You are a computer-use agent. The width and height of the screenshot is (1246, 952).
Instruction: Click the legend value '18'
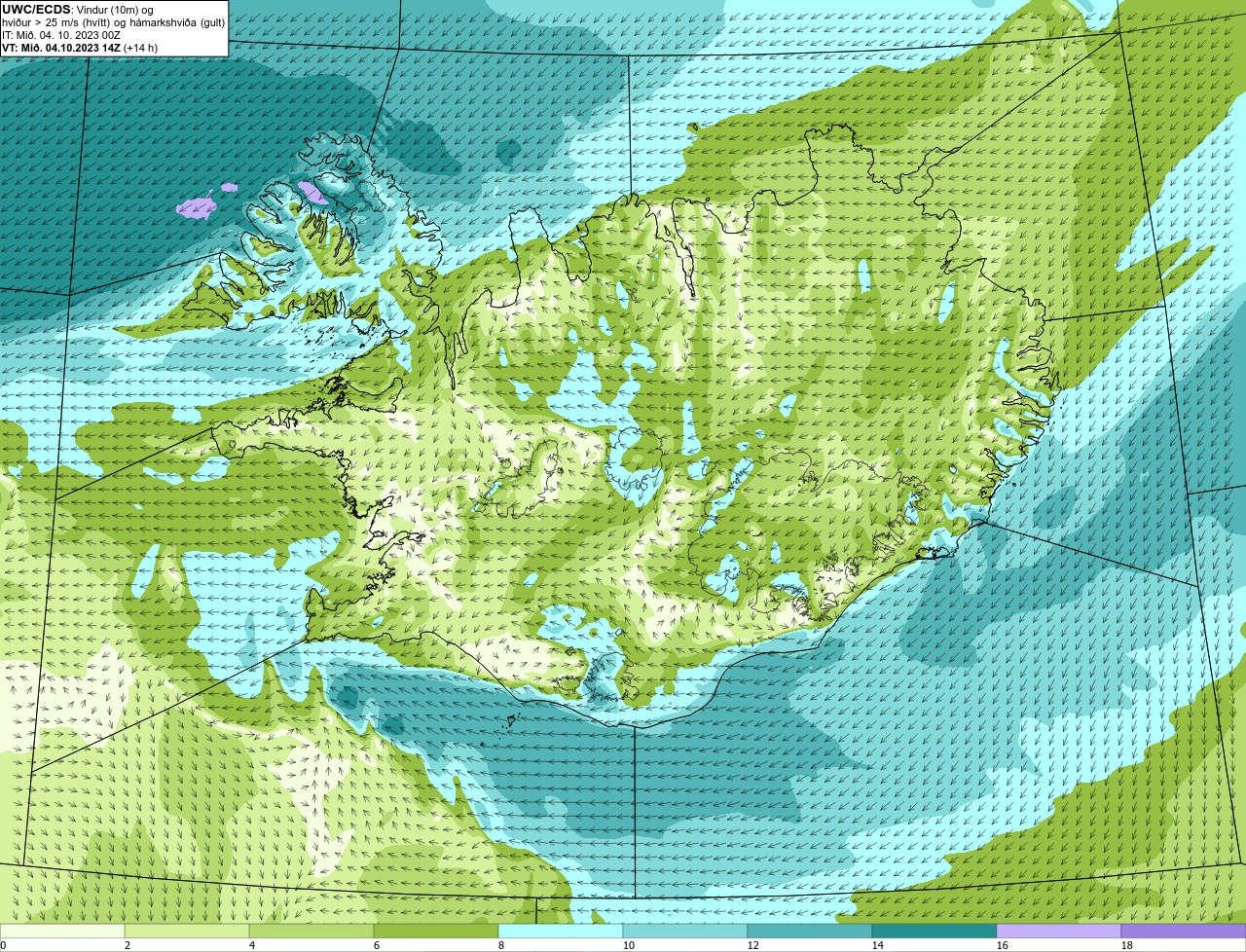1127,945
